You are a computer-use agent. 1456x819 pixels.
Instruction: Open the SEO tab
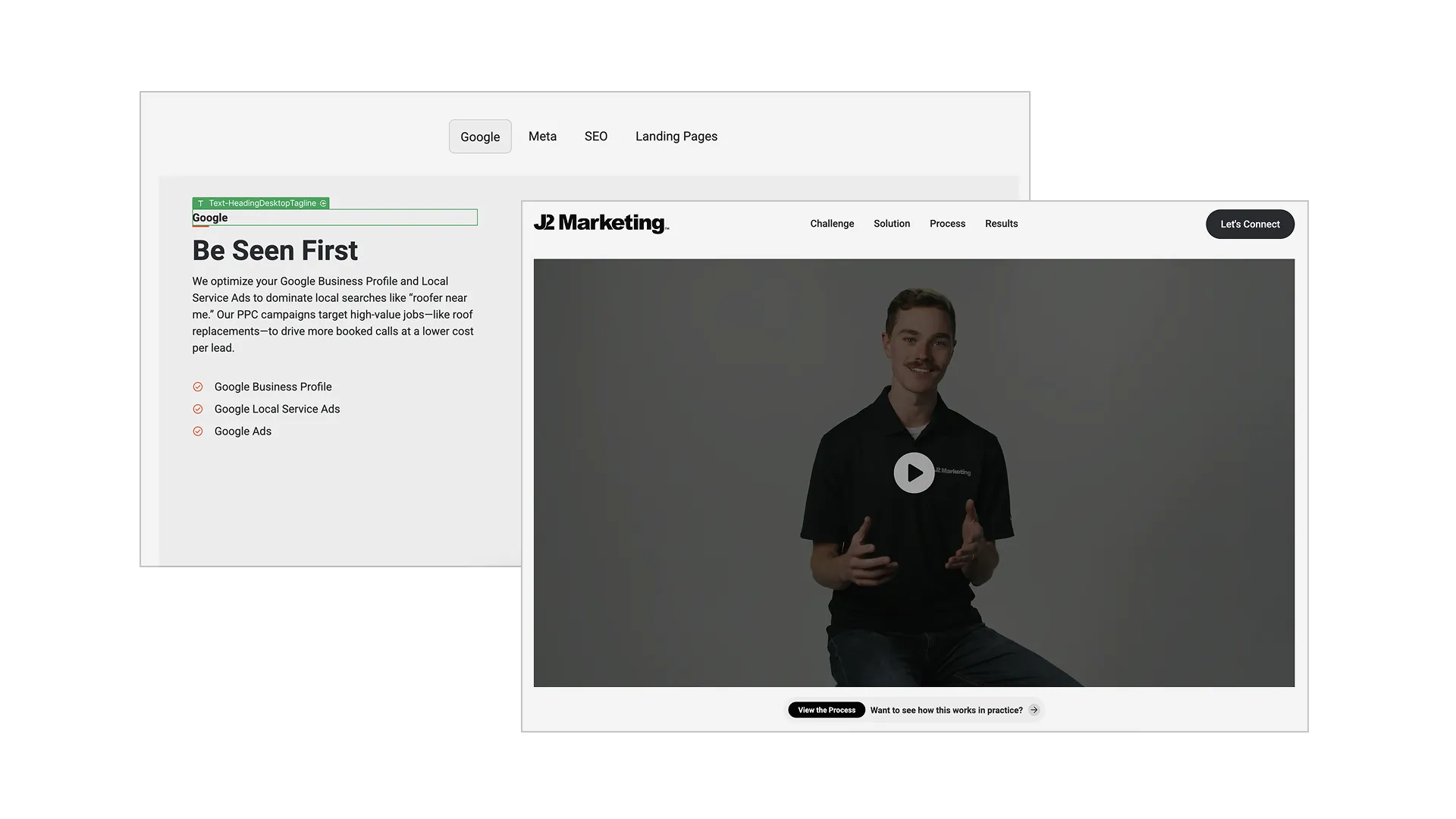point(595,136)
